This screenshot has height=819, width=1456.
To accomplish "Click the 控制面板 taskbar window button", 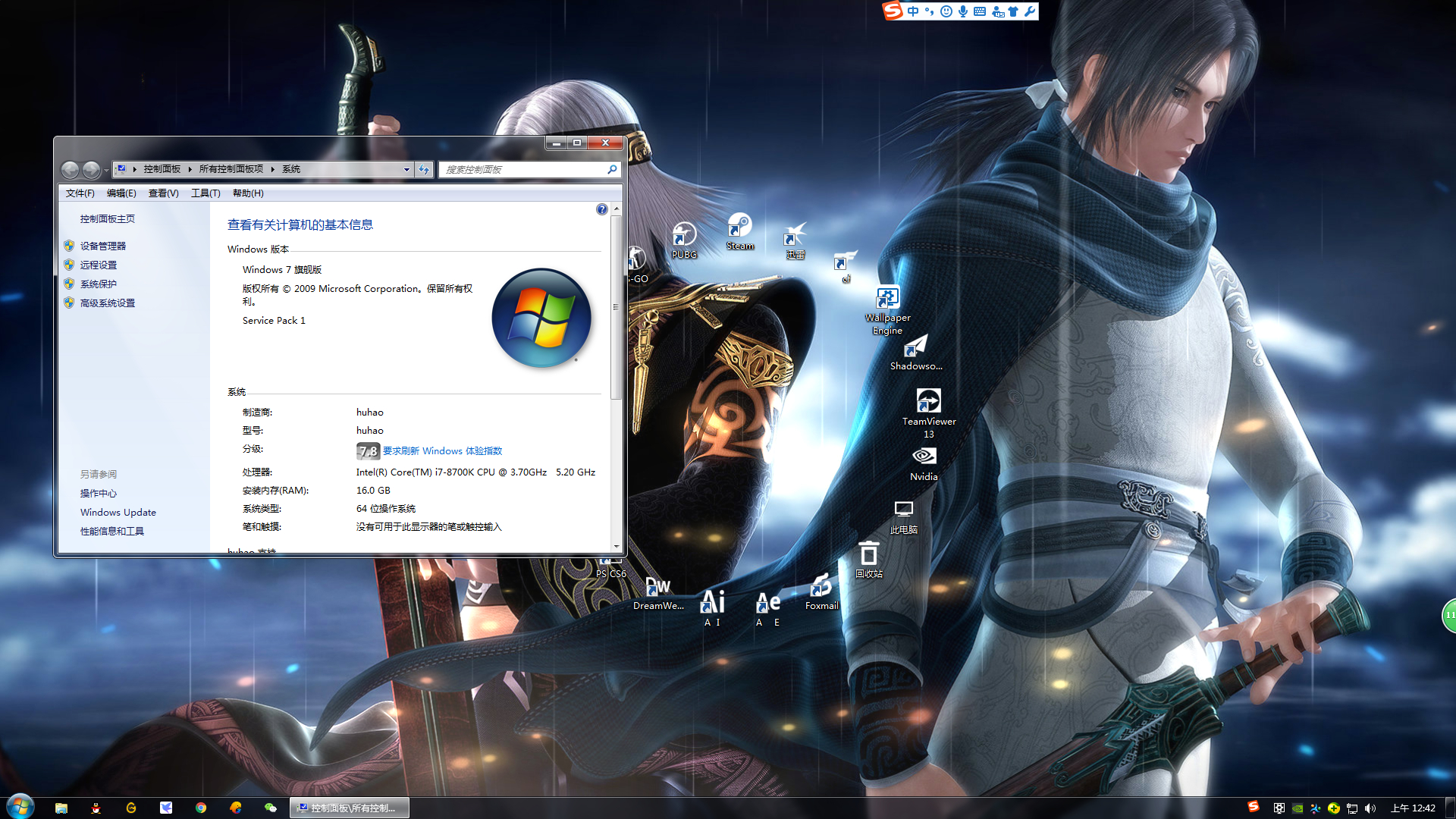I will pos(350,808).
